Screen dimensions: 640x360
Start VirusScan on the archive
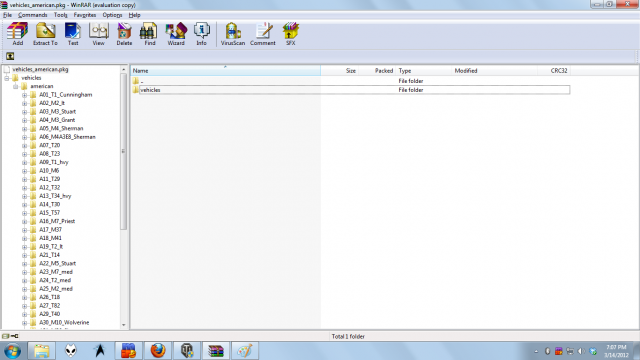pyautogui.click(x=233, y=34)
